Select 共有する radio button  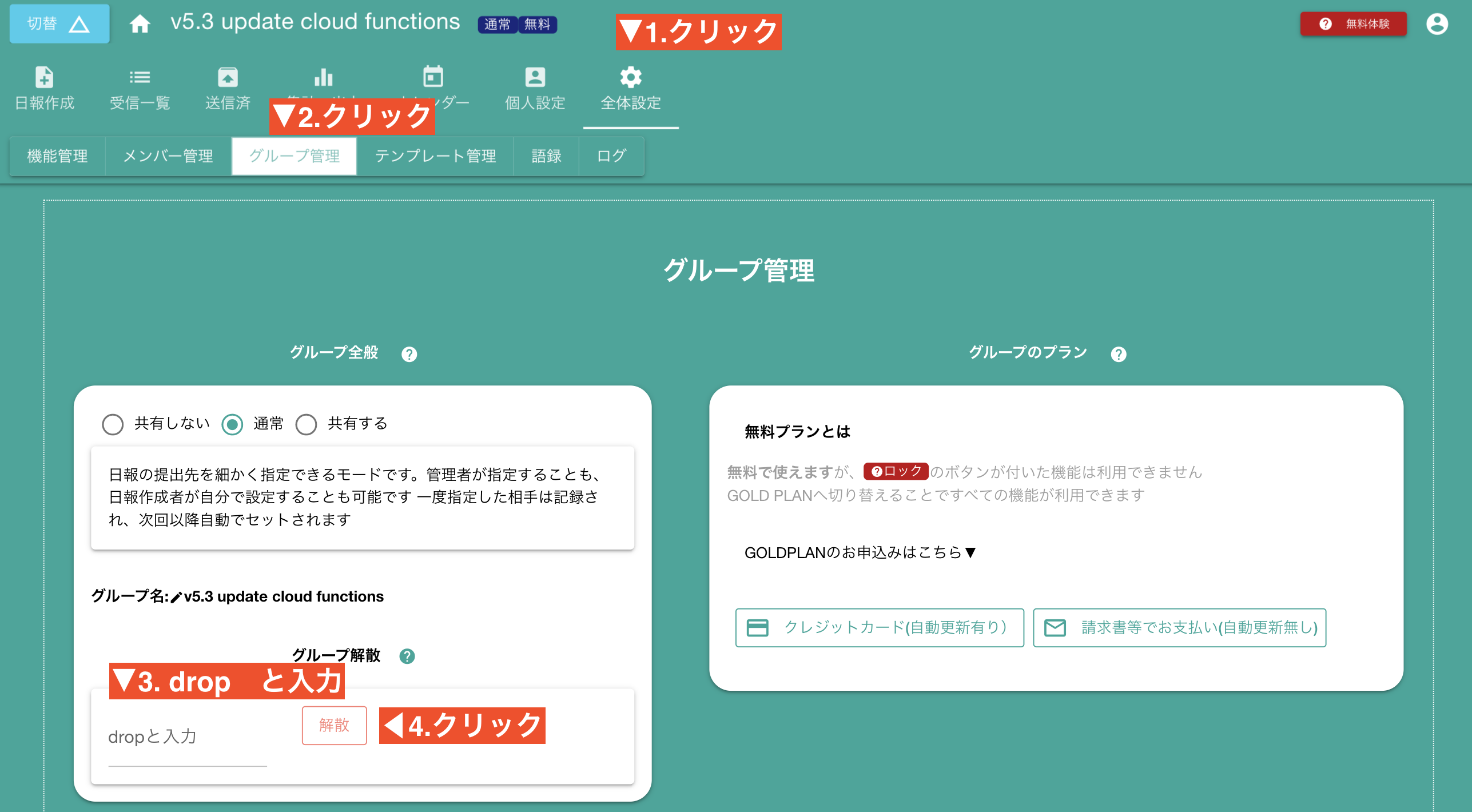[x=306, y=424]
